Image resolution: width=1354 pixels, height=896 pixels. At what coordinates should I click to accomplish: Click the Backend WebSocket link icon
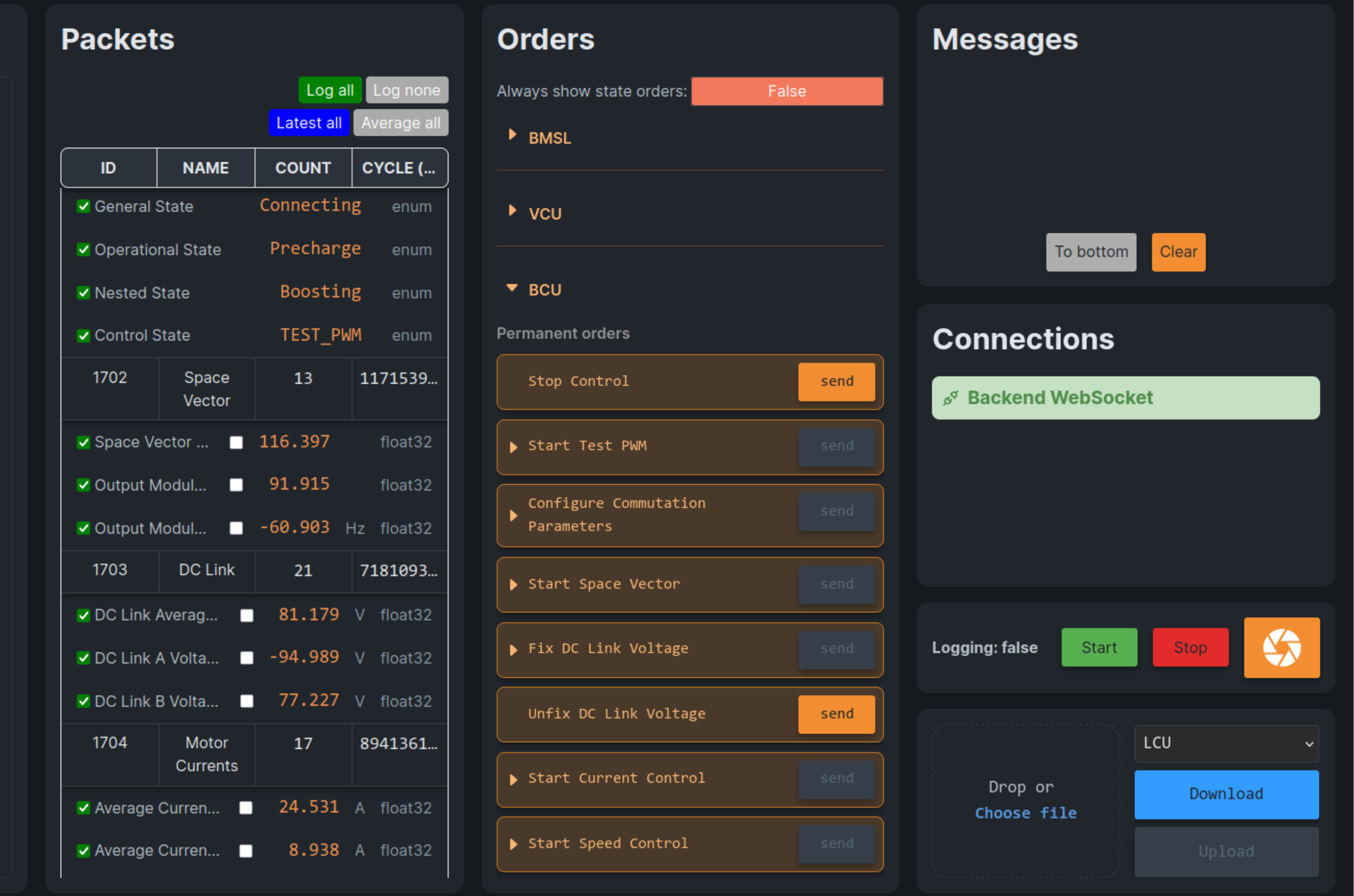pyautogui.click(x=951, y=398)
